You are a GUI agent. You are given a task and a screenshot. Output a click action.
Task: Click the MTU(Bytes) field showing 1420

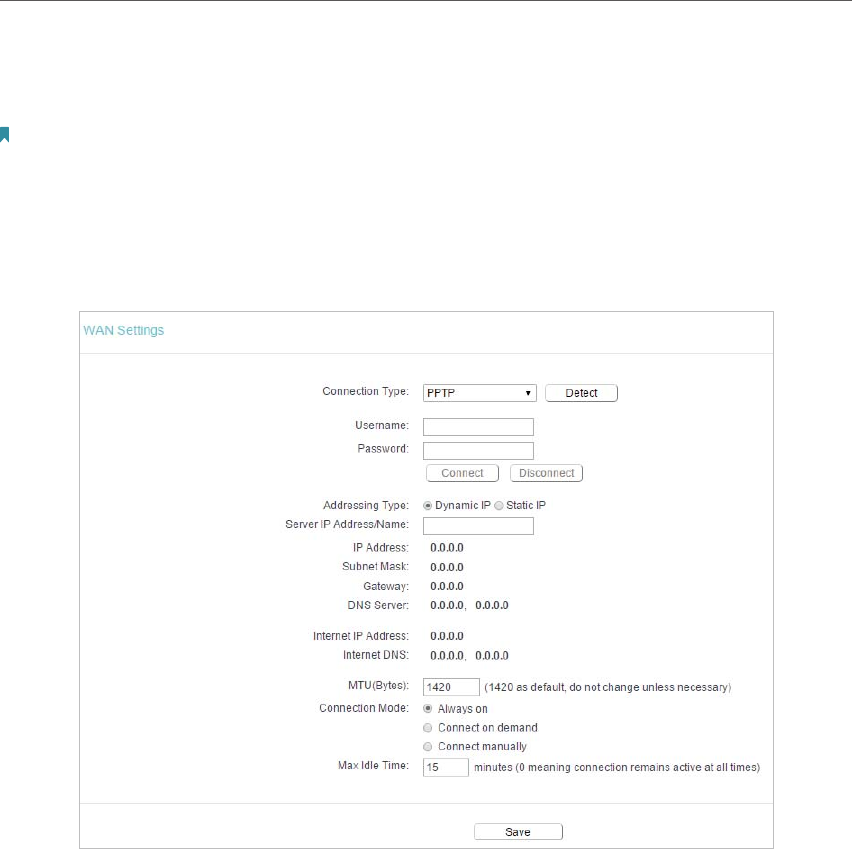coord(451,687)
